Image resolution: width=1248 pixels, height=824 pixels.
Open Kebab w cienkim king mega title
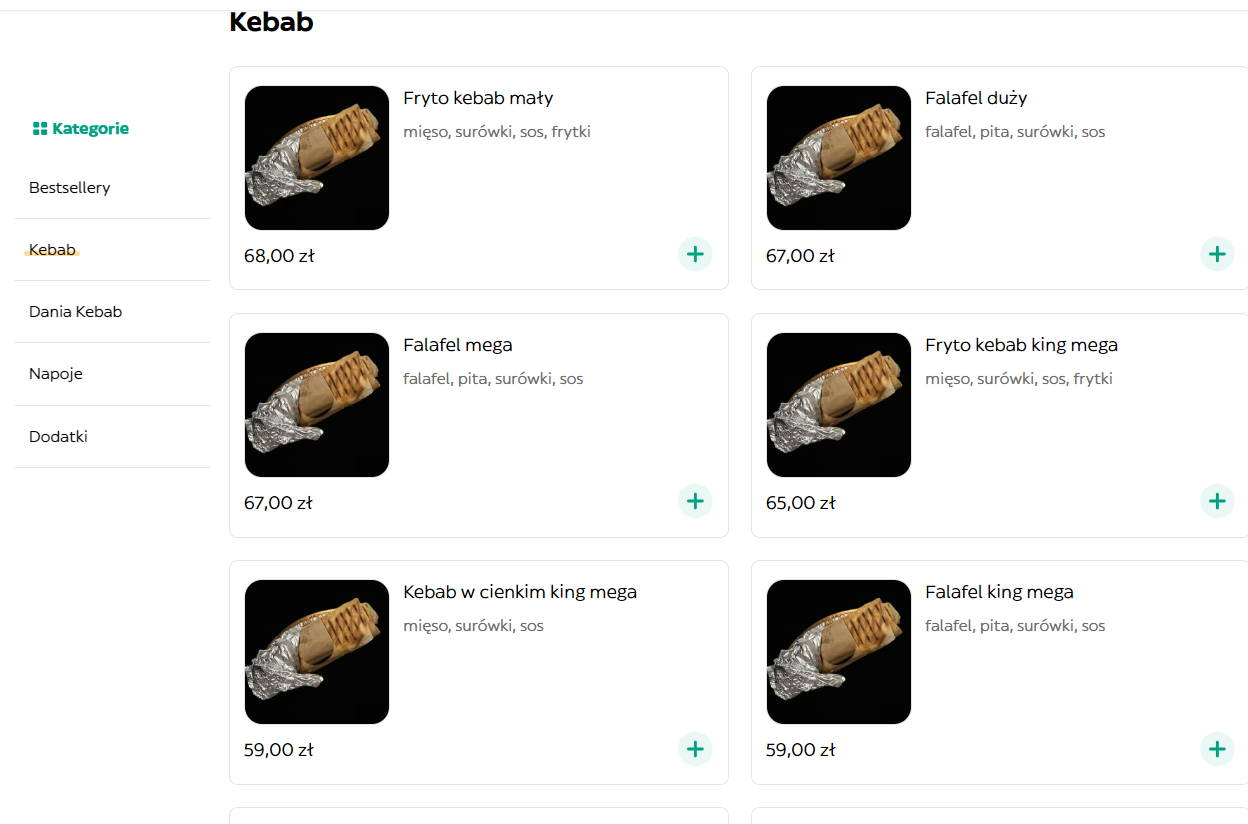[520, 592]
